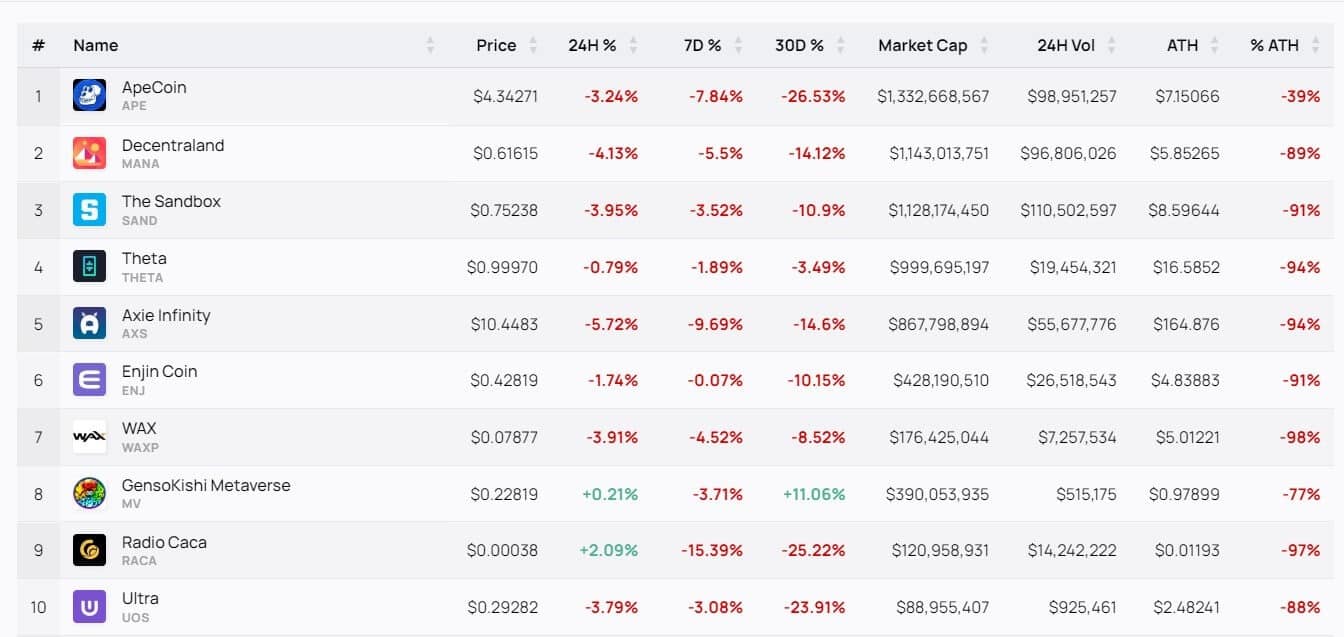
Task: Click ApeCoin market cap $1,332,668,567
Action: point(933,96)
